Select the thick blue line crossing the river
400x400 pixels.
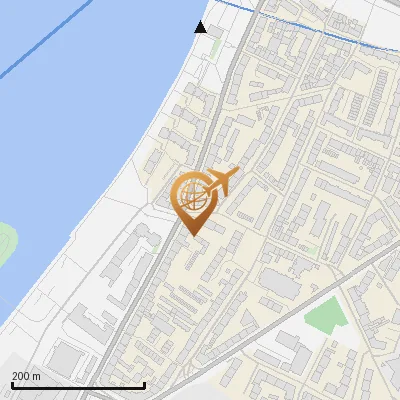click(46, 38)
